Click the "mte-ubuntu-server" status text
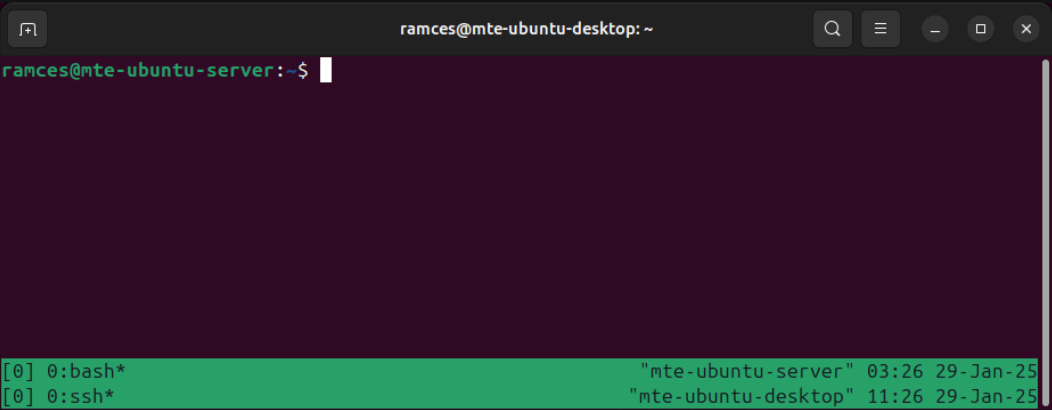 pyautogui.click(x=747, y=370)
